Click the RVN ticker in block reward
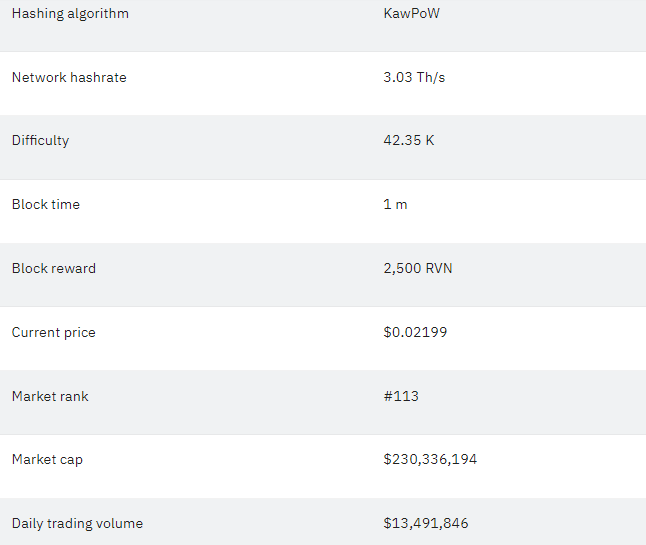The width and height of the screenshot is (646, 545). (439, 269)
